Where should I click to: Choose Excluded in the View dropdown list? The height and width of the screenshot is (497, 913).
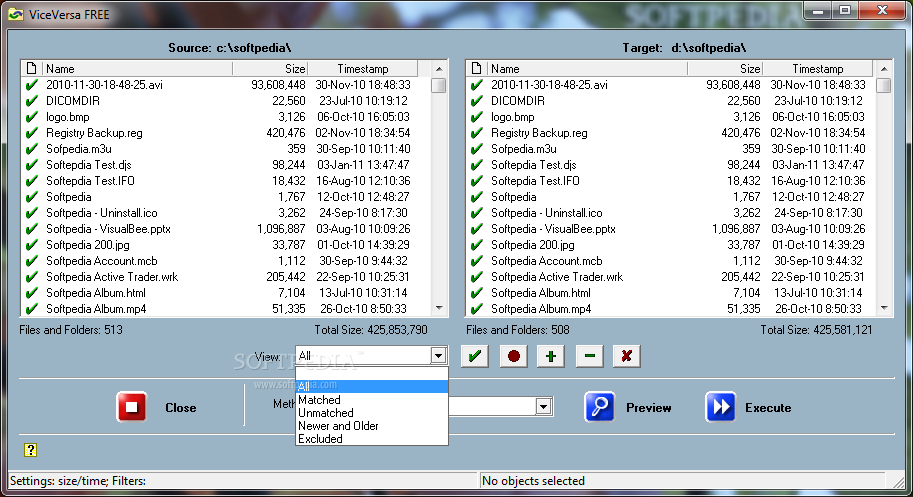[371, 439]
